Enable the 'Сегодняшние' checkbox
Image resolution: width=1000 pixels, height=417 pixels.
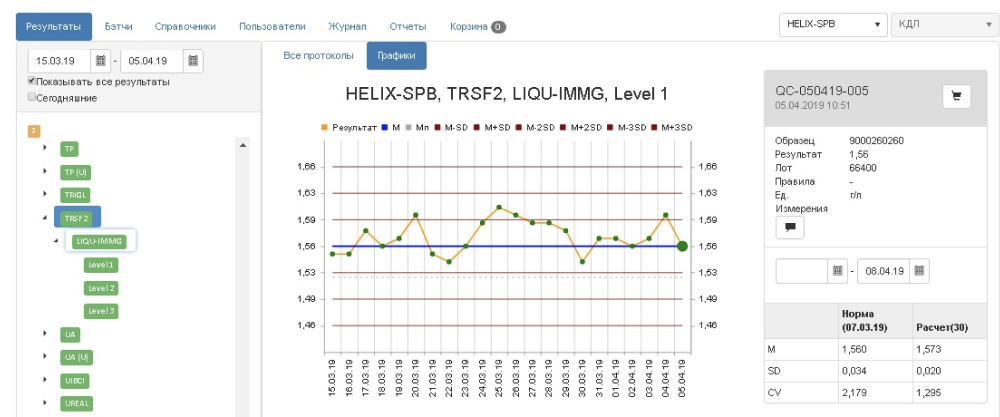point(32,97)
